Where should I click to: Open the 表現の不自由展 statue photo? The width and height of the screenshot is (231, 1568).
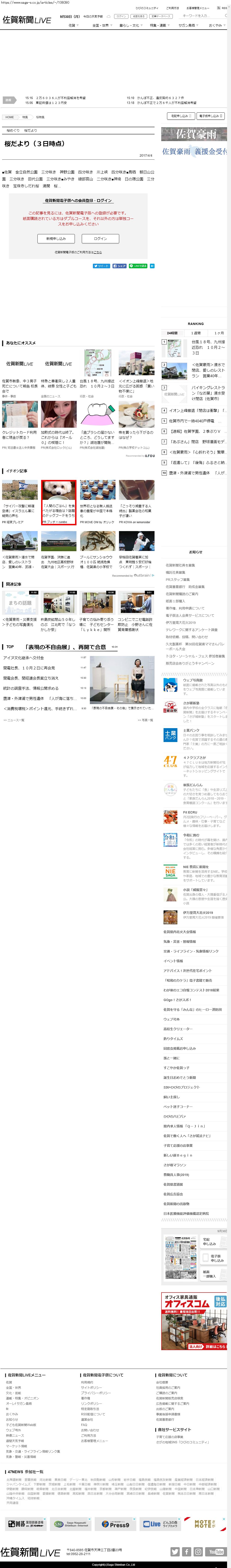[122, 679]
